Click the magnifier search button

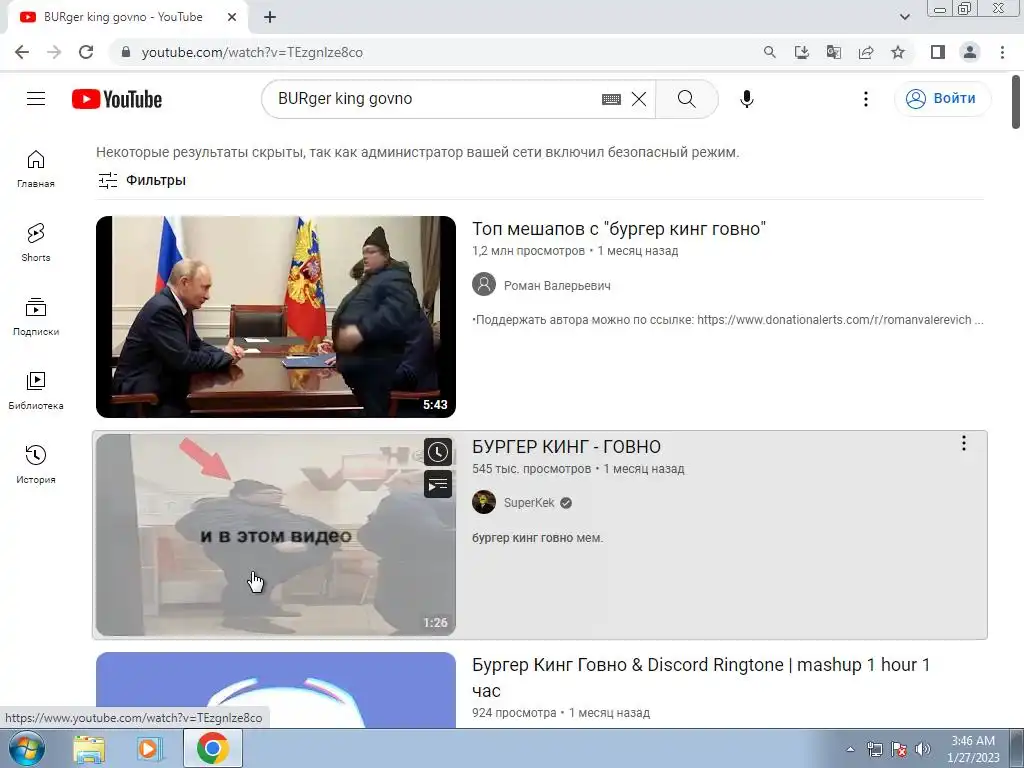tap(686, 99)
